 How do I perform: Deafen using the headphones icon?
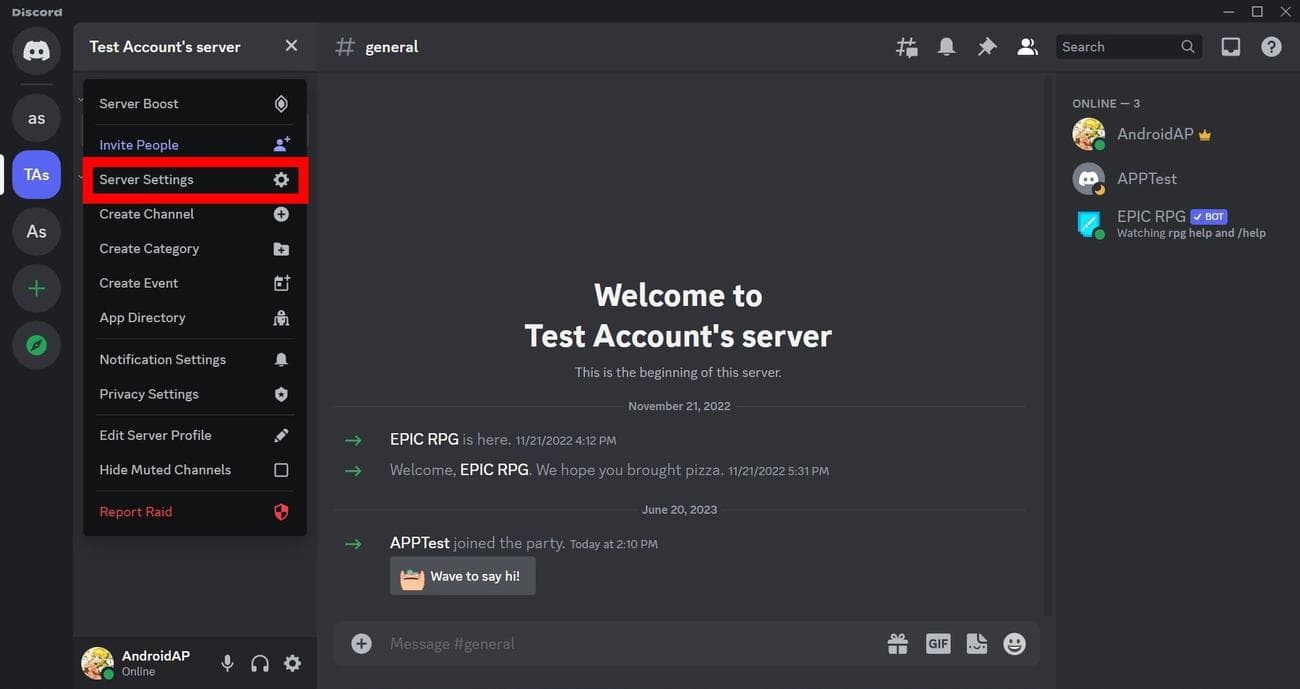coord(260,663)
